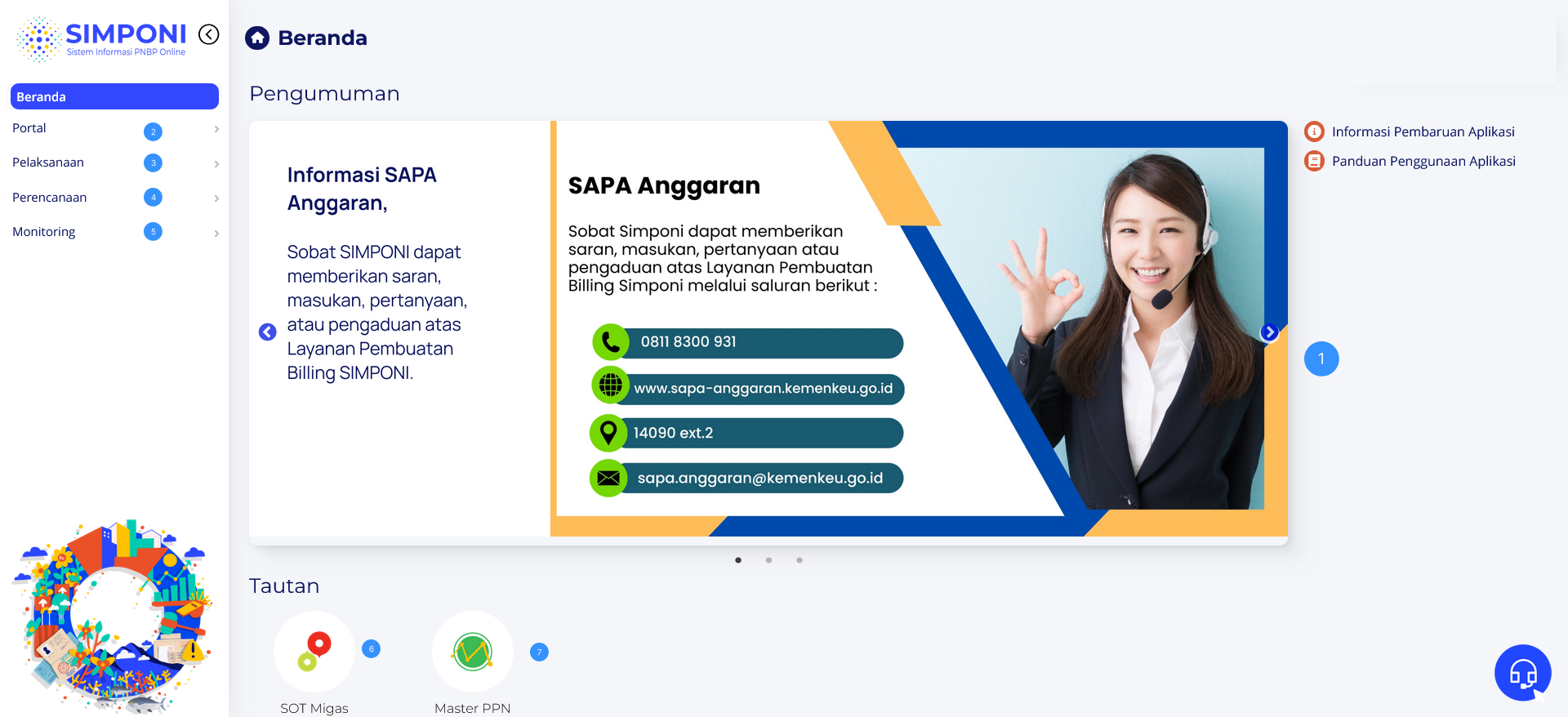Select the second carousel dot
This screenshot has width=1568, height=717.
pos(768,560)
